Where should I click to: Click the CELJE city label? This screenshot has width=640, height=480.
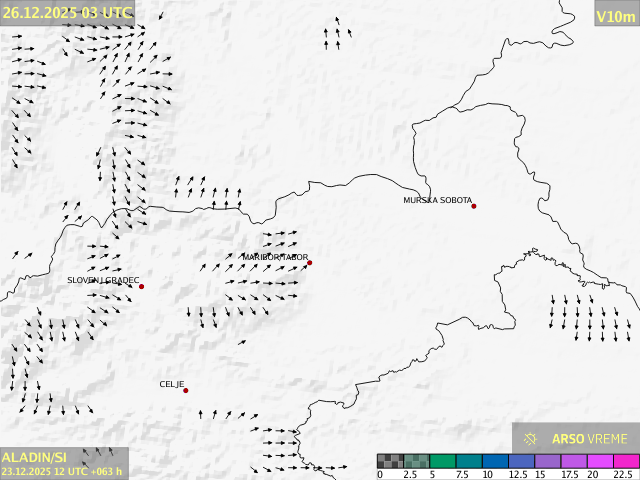[172, 384]
